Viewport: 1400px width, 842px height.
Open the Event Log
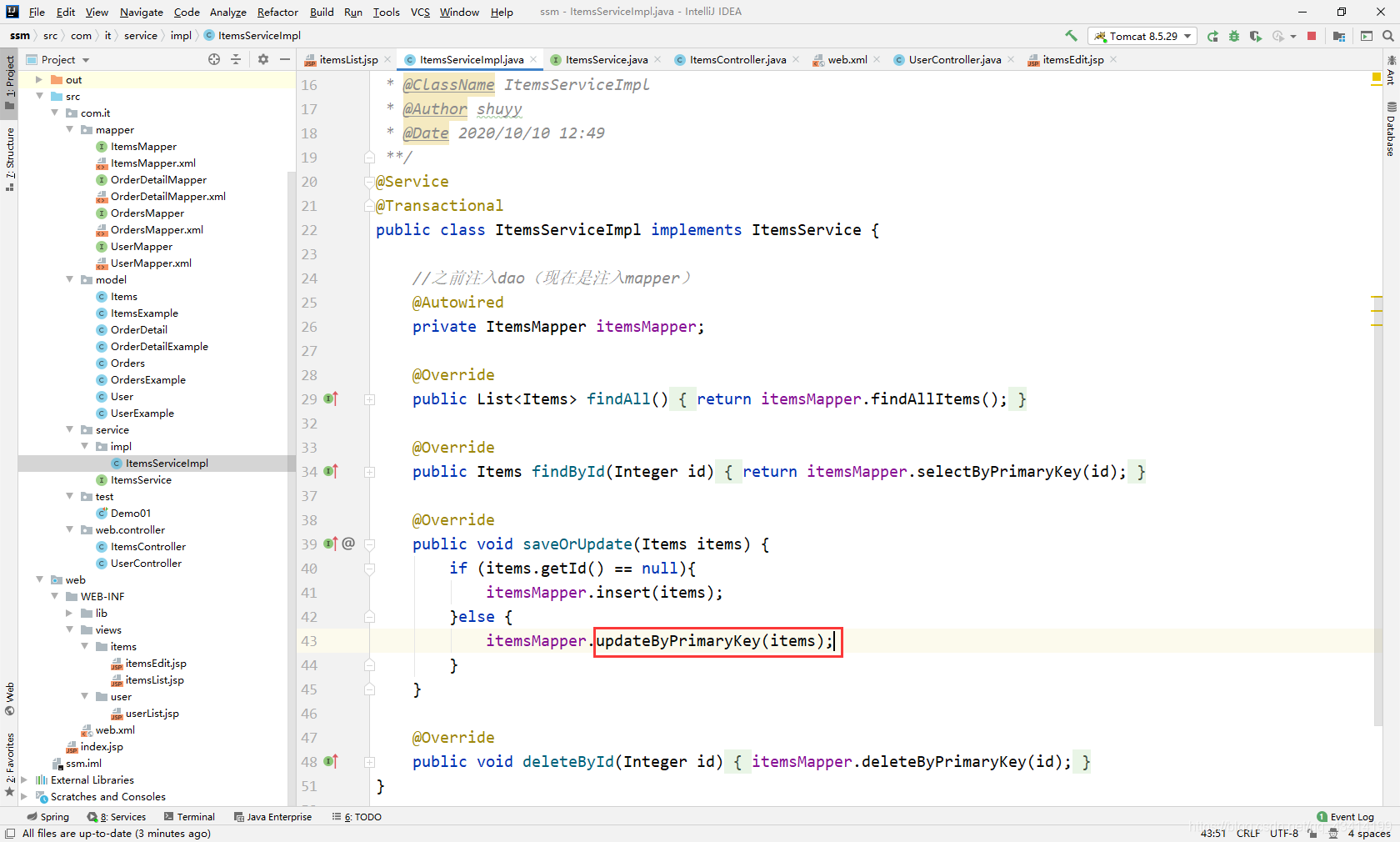point(1345,817)
